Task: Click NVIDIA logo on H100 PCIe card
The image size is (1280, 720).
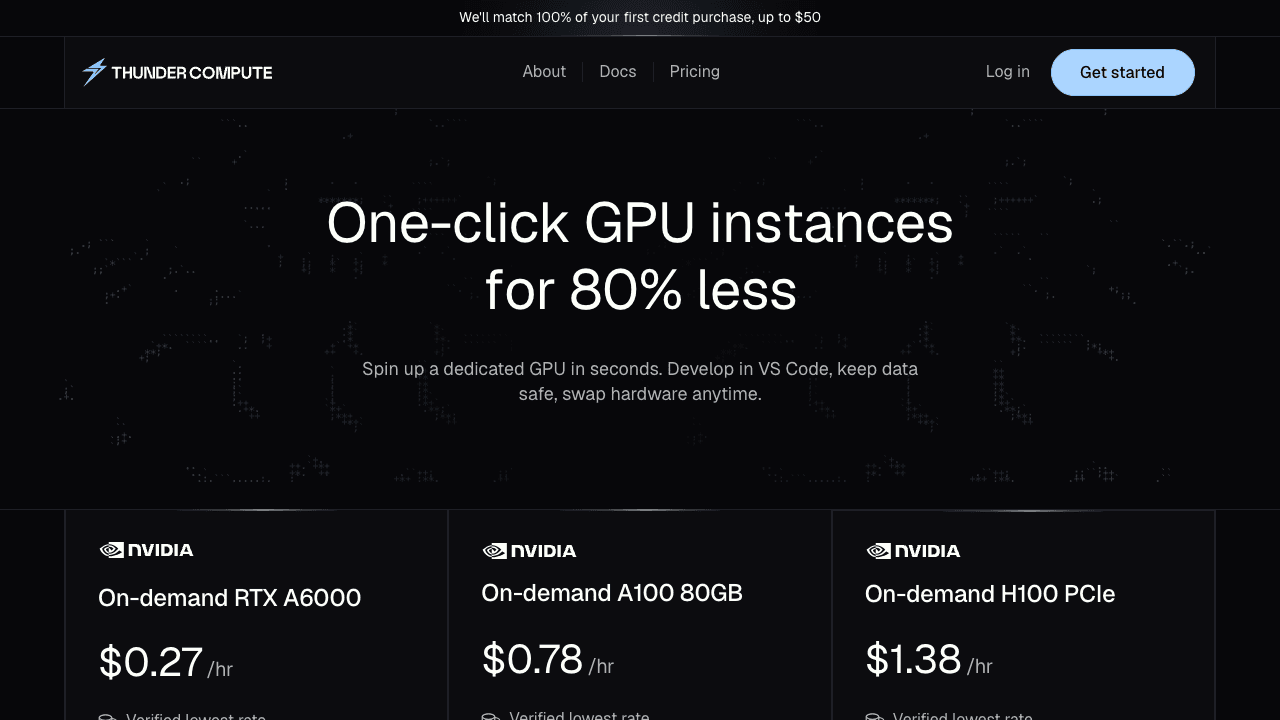Action: [913, 551]
